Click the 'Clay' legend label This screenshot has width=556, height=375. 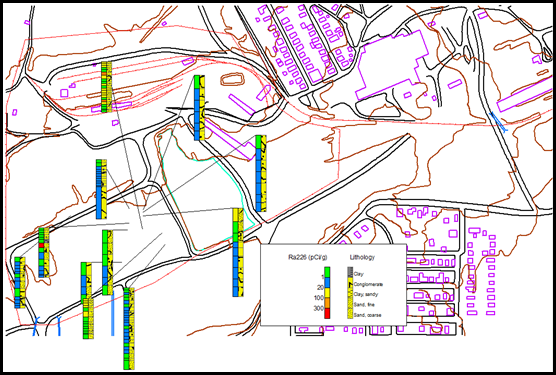coord(358,274)
